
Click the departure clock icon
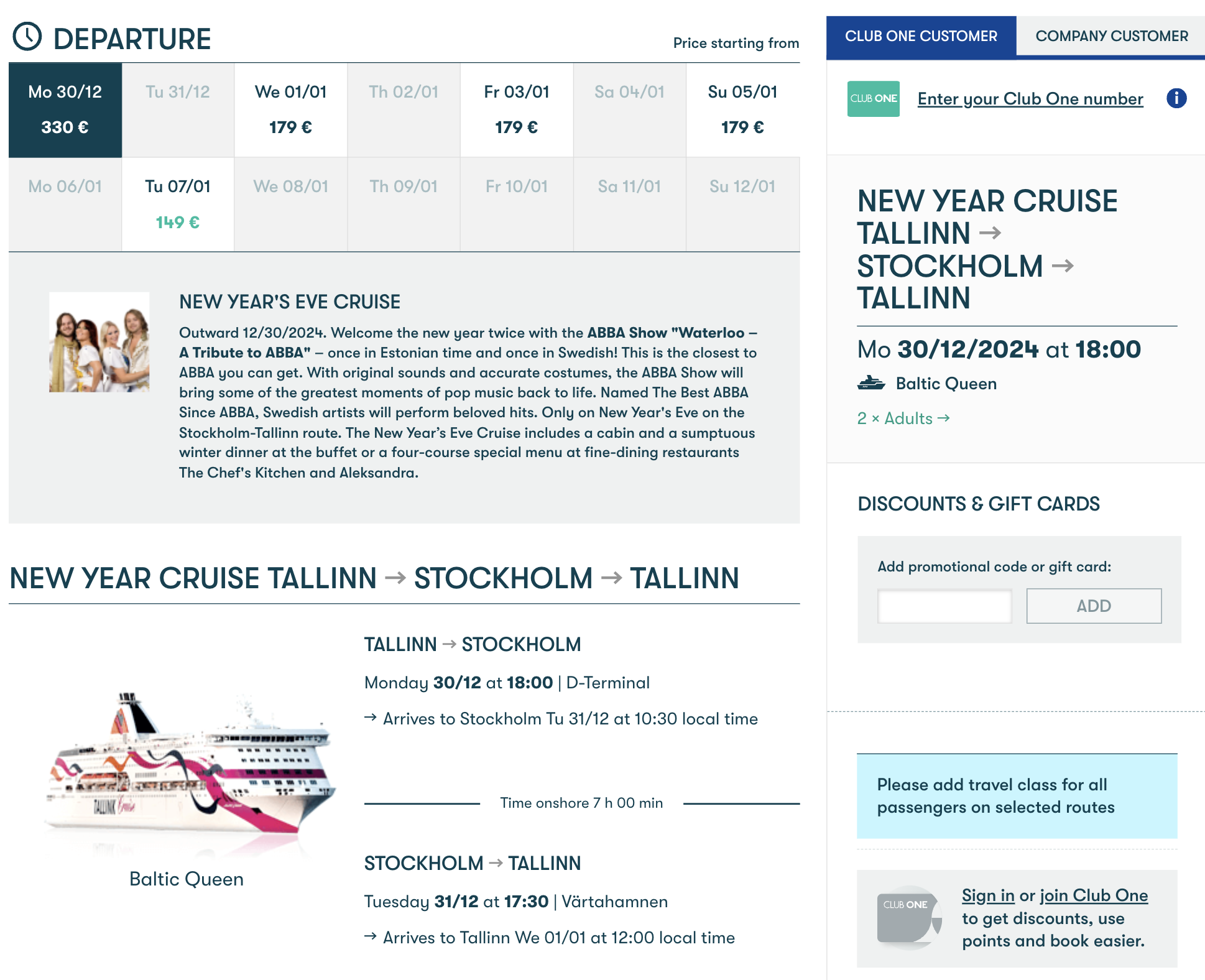tap(27, 37)
